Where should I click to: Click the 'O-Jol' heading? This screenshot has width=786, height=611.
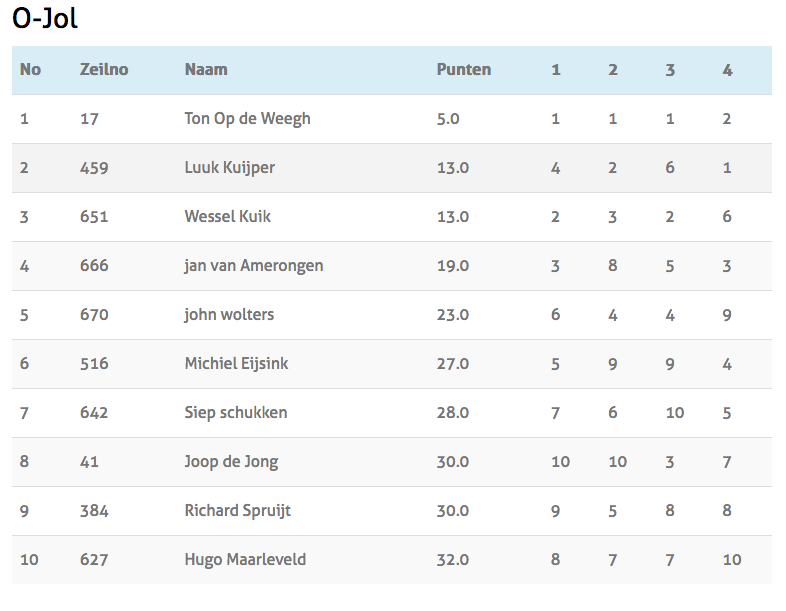[x=44, y=17]
